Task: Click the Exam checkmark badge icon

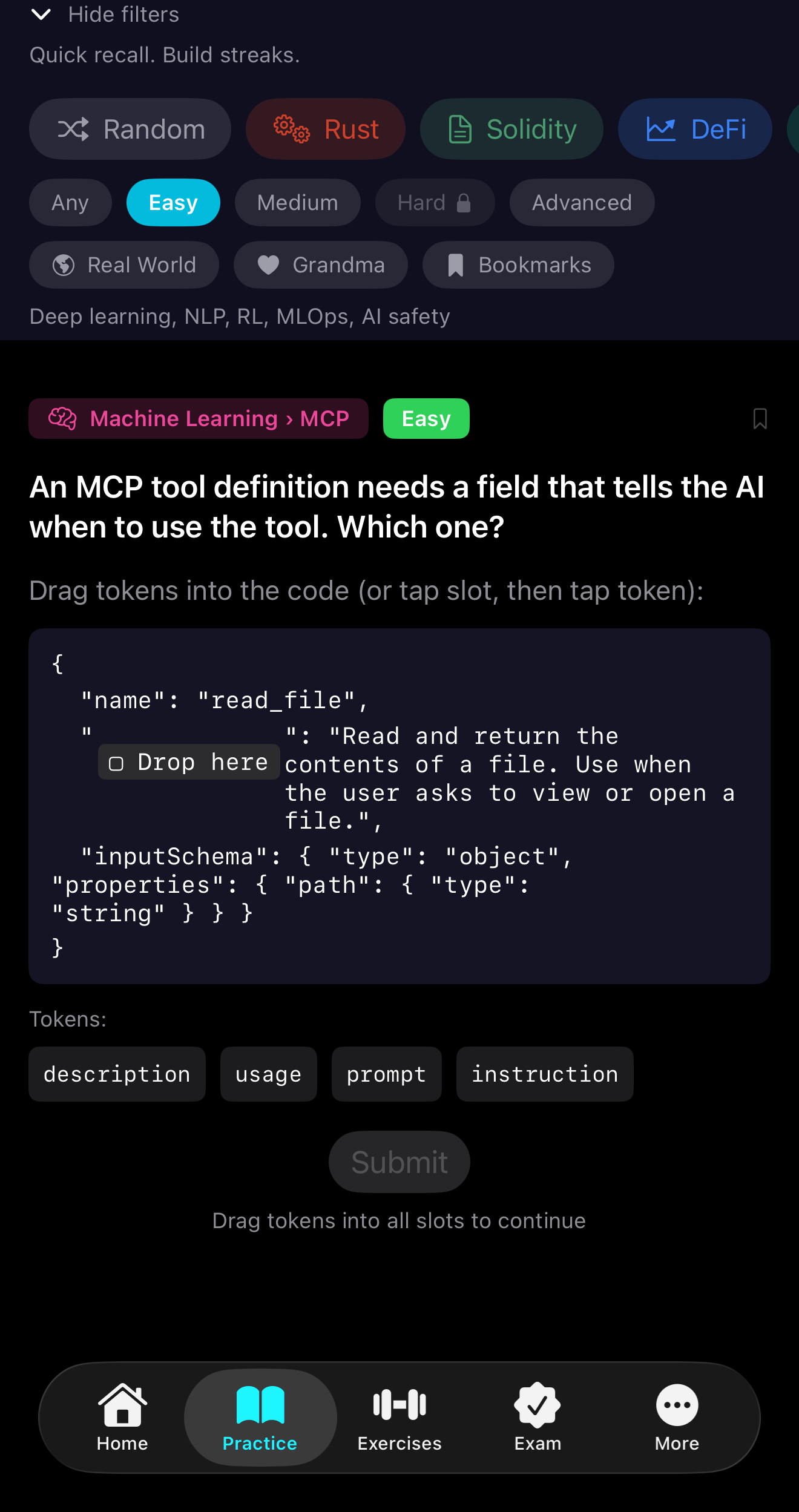Action: [x=538, y=1404]
